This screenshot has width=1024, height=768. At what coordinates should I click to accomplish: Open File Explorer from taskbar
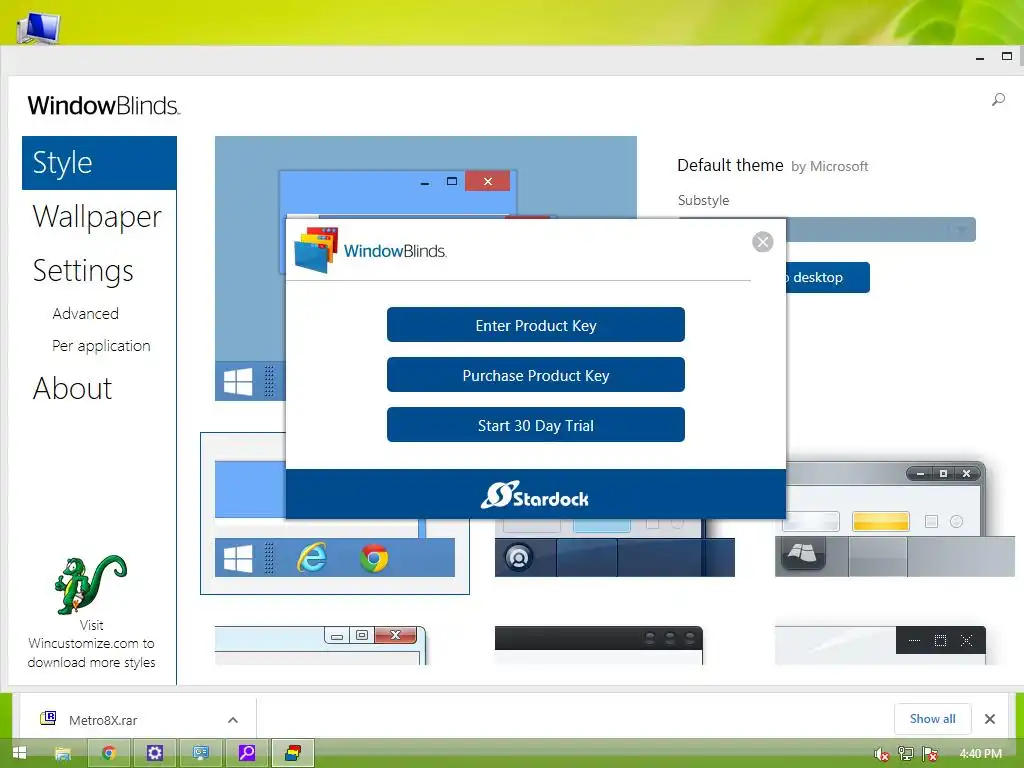63,753
